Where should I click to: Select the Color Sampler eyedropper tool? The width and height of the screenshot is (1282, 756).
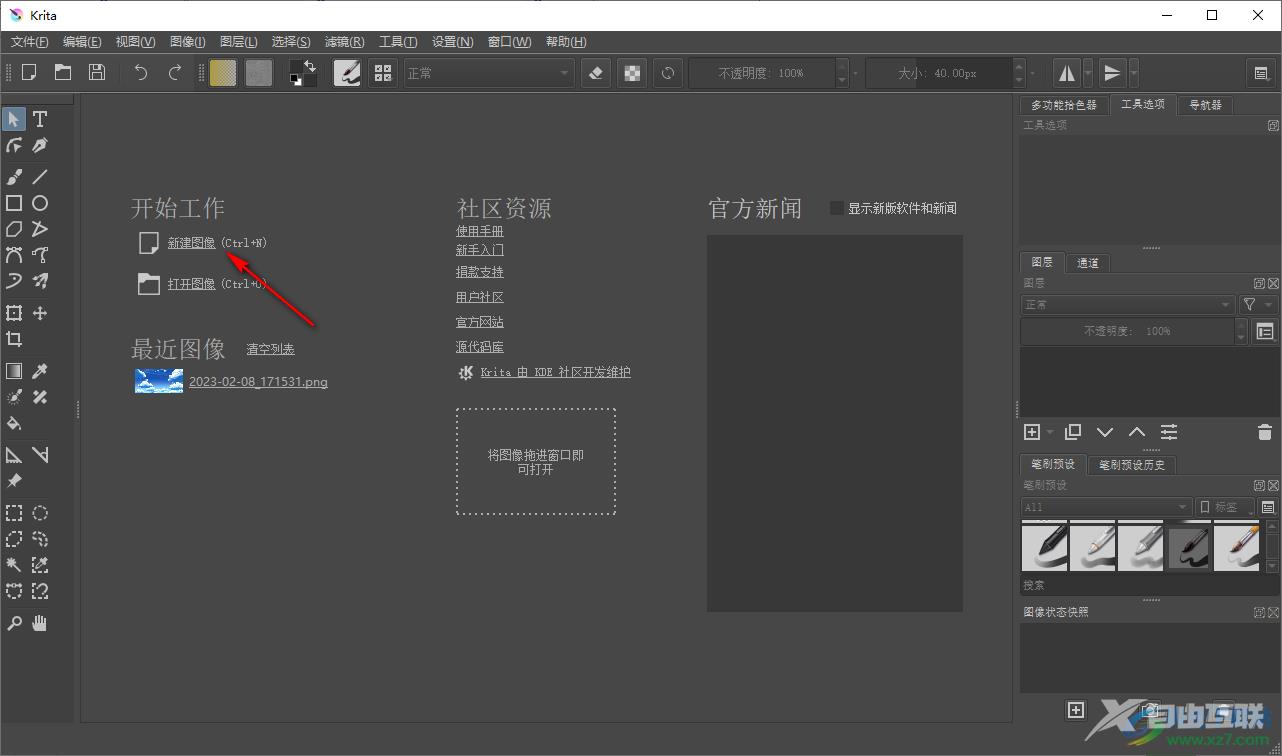tap(40, 371)
